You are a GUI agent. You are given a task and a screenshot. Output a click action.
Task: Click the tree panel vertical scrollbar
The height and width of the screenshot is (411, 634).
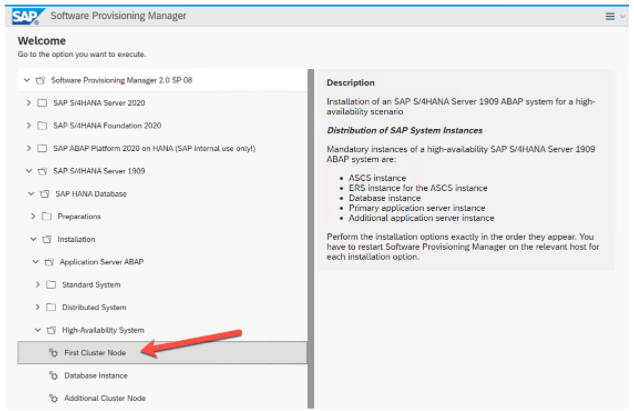click(310, 240)
